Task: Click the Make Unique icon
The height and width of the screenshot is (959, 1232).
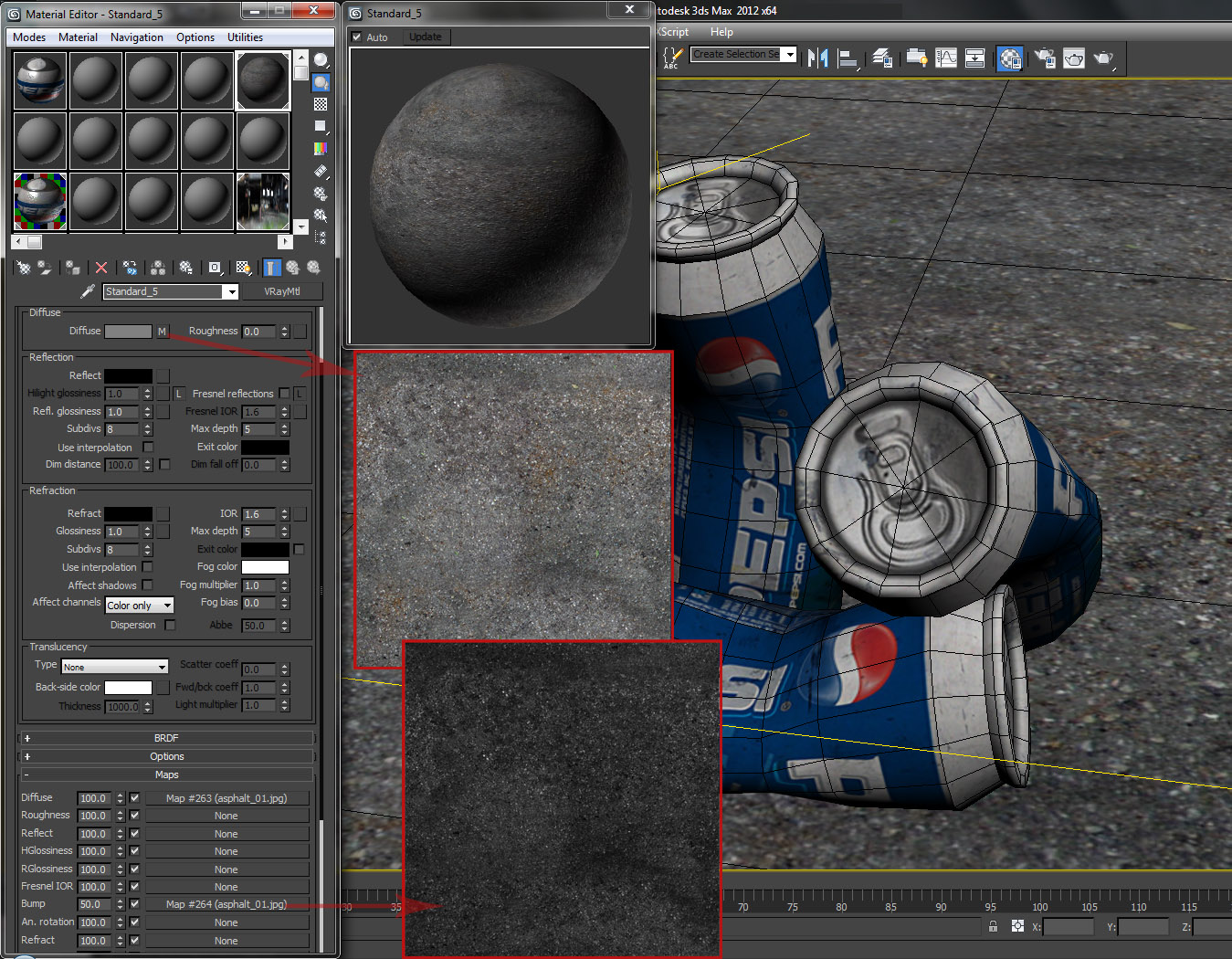Action: click(158, 268)
